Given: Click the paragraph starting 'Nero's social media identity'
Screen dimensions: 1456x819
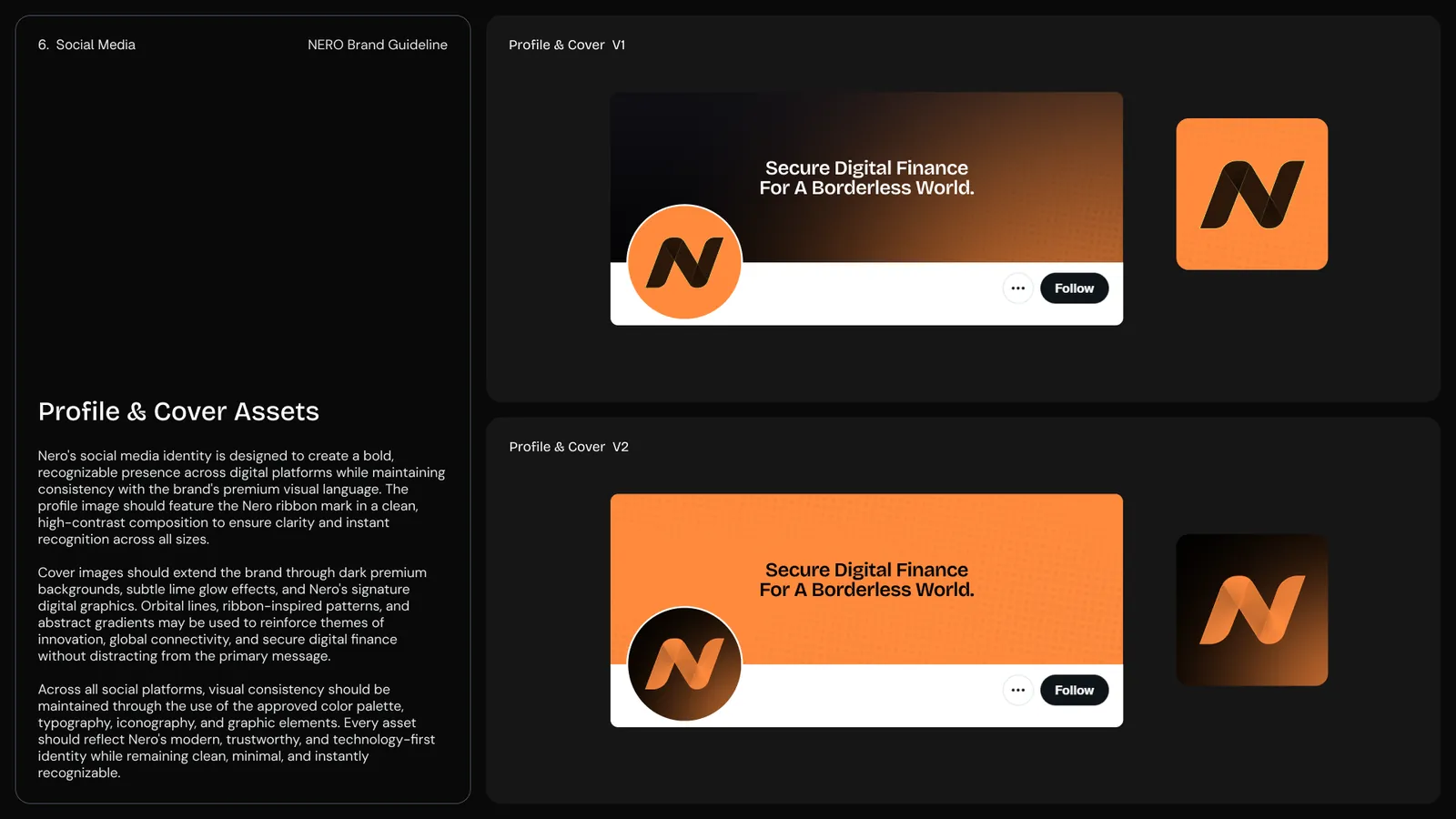Looking at the screenshot, I should (x=241, y=498).
